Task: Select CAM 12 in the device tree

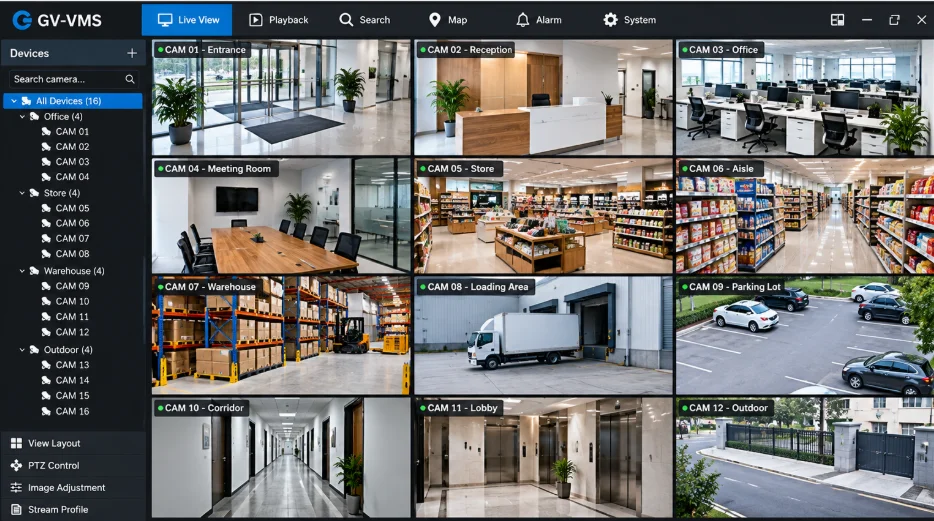Action: click(x=72, y=332)
